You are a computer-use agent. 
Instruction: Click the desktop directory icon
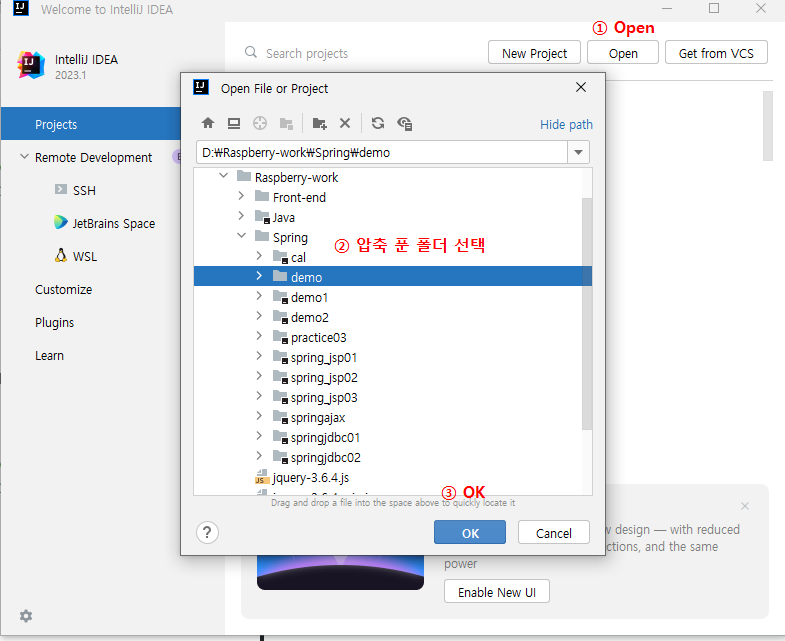tap(234, 123)
